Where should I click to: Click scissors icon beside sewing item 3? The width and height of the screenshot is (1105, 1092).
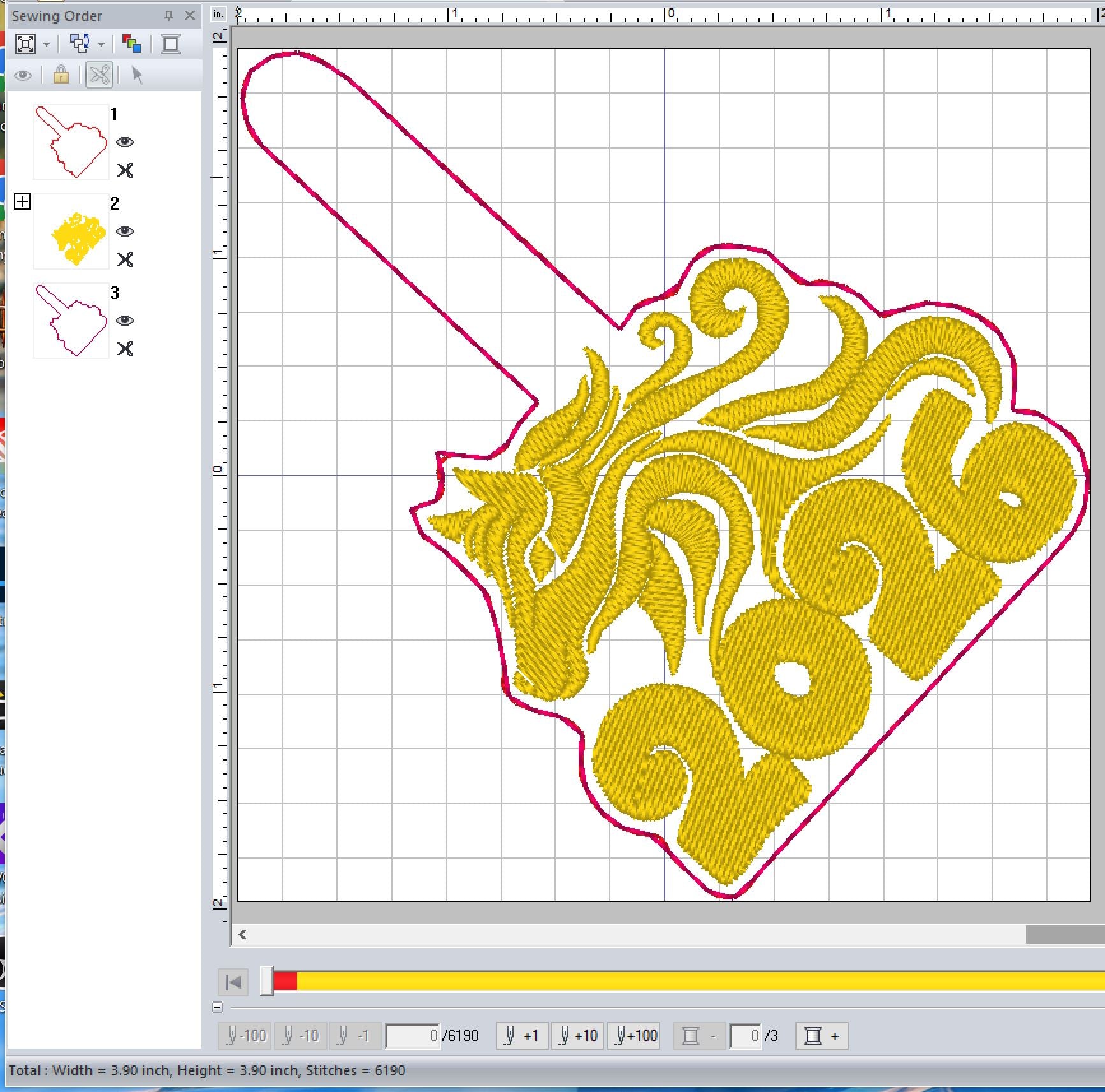click(125, 349)
